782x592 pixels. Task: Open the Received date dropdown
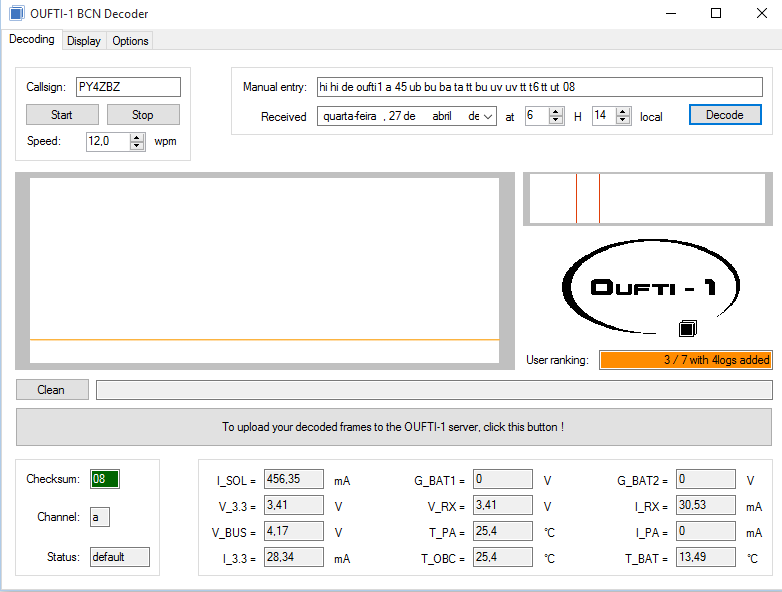point(487,116)
